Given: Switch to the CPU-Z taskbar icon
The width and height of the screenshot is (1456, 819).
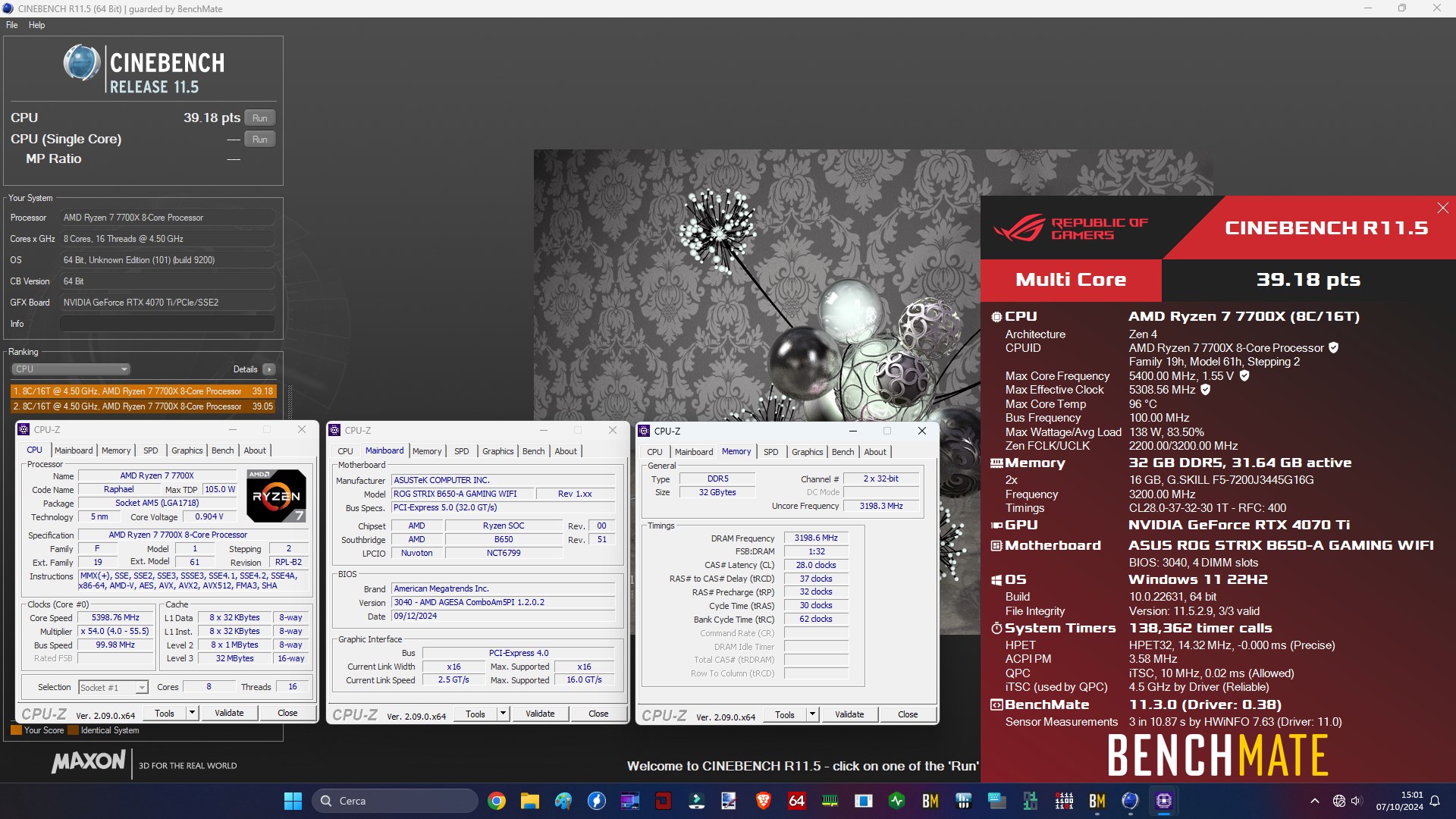Looking at the screenshot, I should coord(1164,801).
